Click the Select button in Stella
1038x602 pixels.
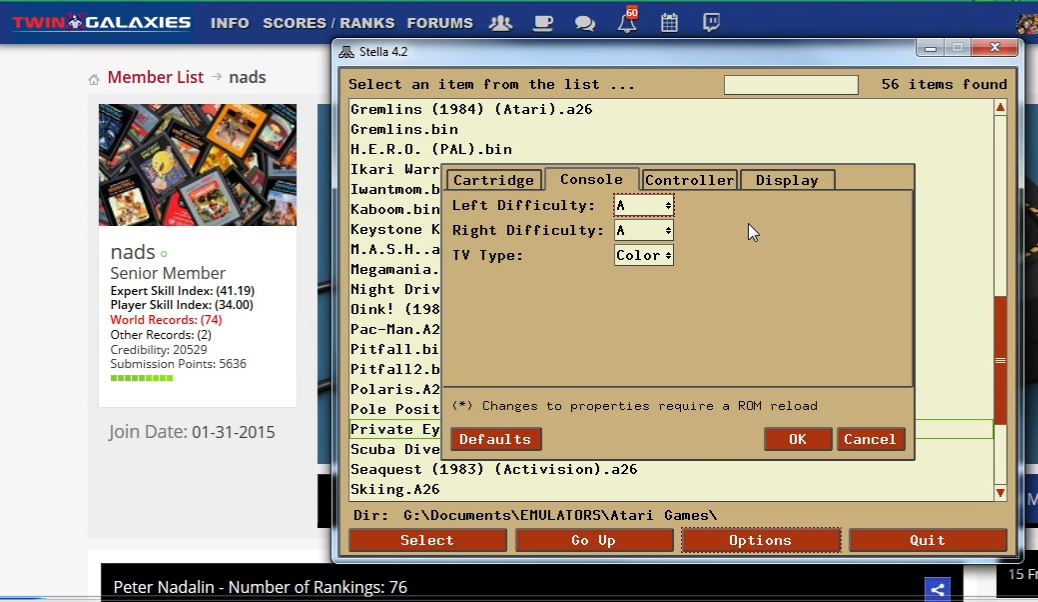pos(428,540)
